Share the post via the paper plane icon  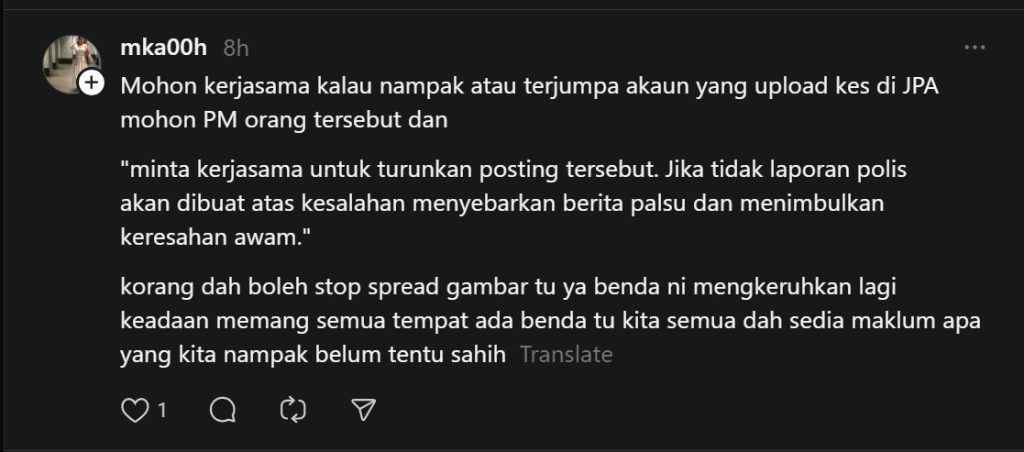click(x=363, y=410)
